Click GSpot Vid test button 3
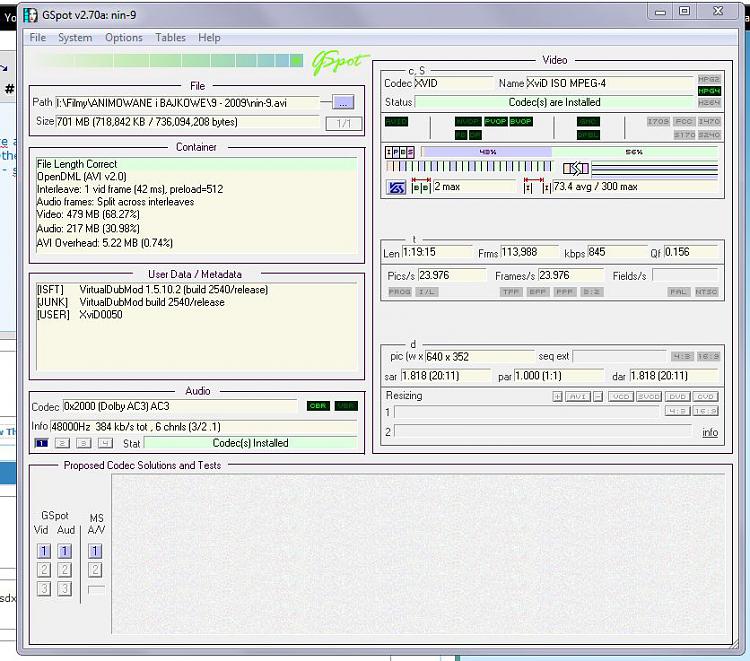750x661 pixels. tap(44, 588)
